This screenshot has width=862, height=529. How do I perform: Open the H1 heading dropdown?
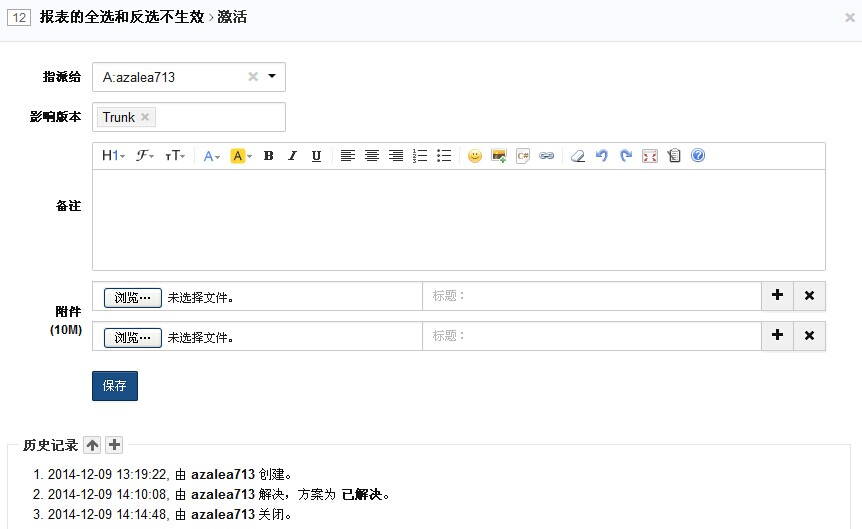click(x=113, y=156)
